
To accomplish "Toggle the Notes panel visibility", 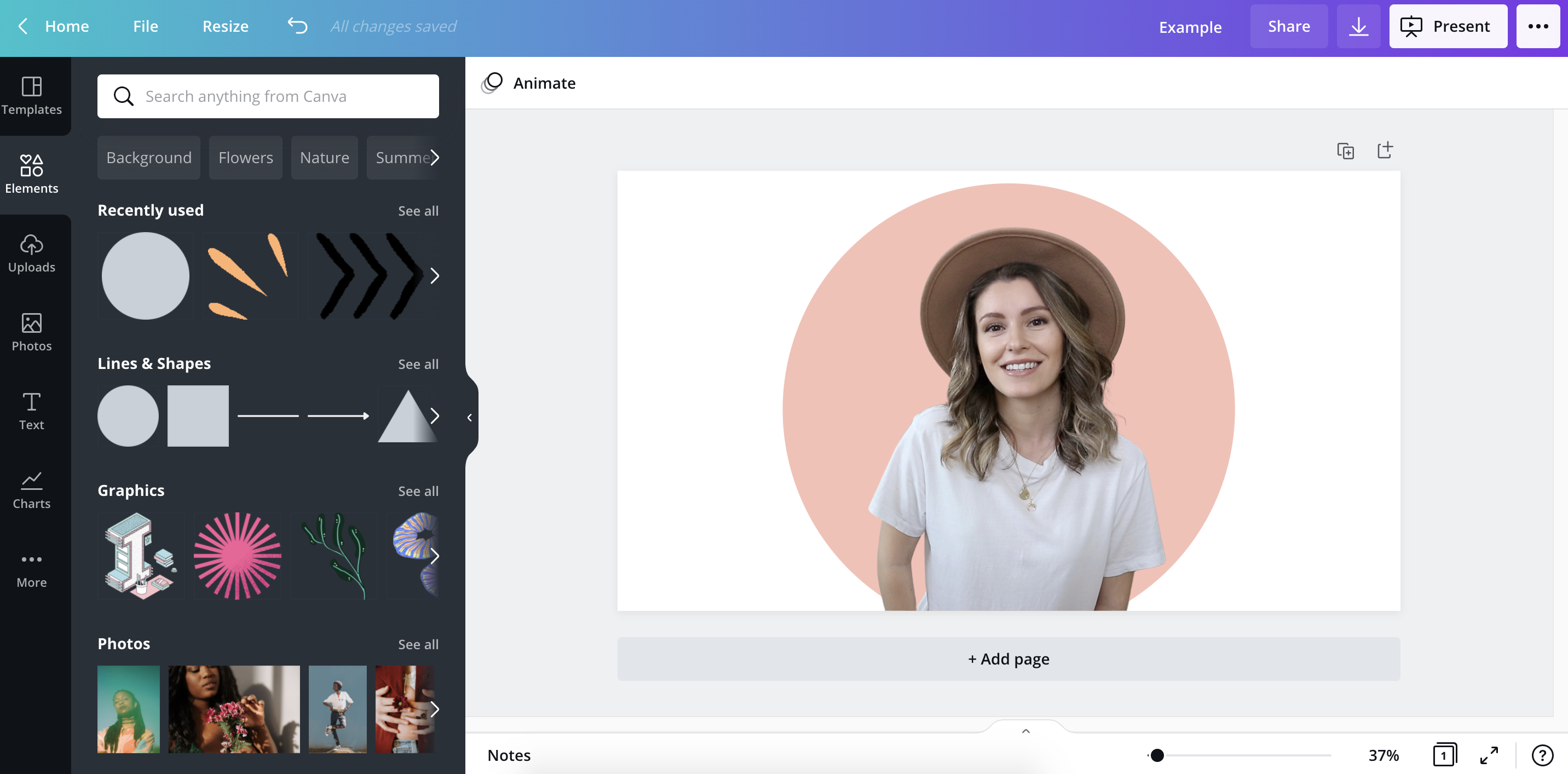I will click(x=508, y=755).
